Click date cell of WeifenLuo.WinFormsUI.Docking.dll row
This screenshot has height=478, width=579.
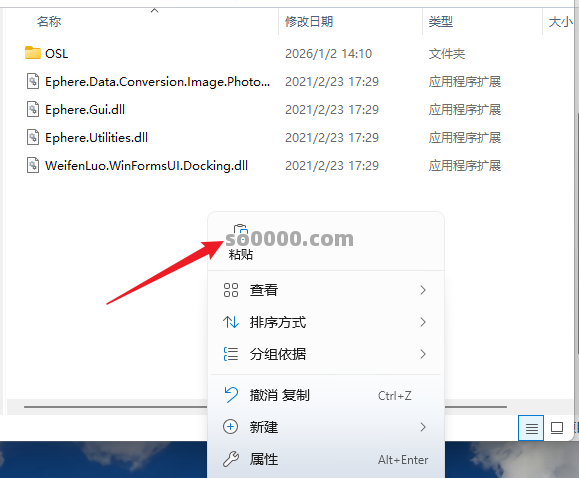point(332,166)
